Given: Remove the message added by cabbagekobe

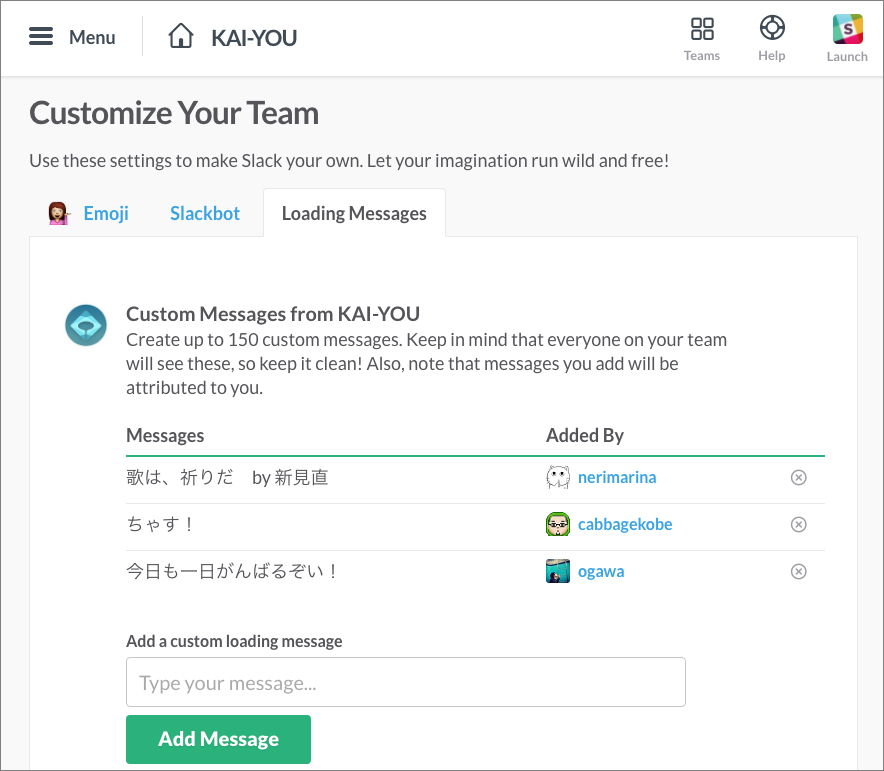Looking at the screenshot, I should click(798, 524).
